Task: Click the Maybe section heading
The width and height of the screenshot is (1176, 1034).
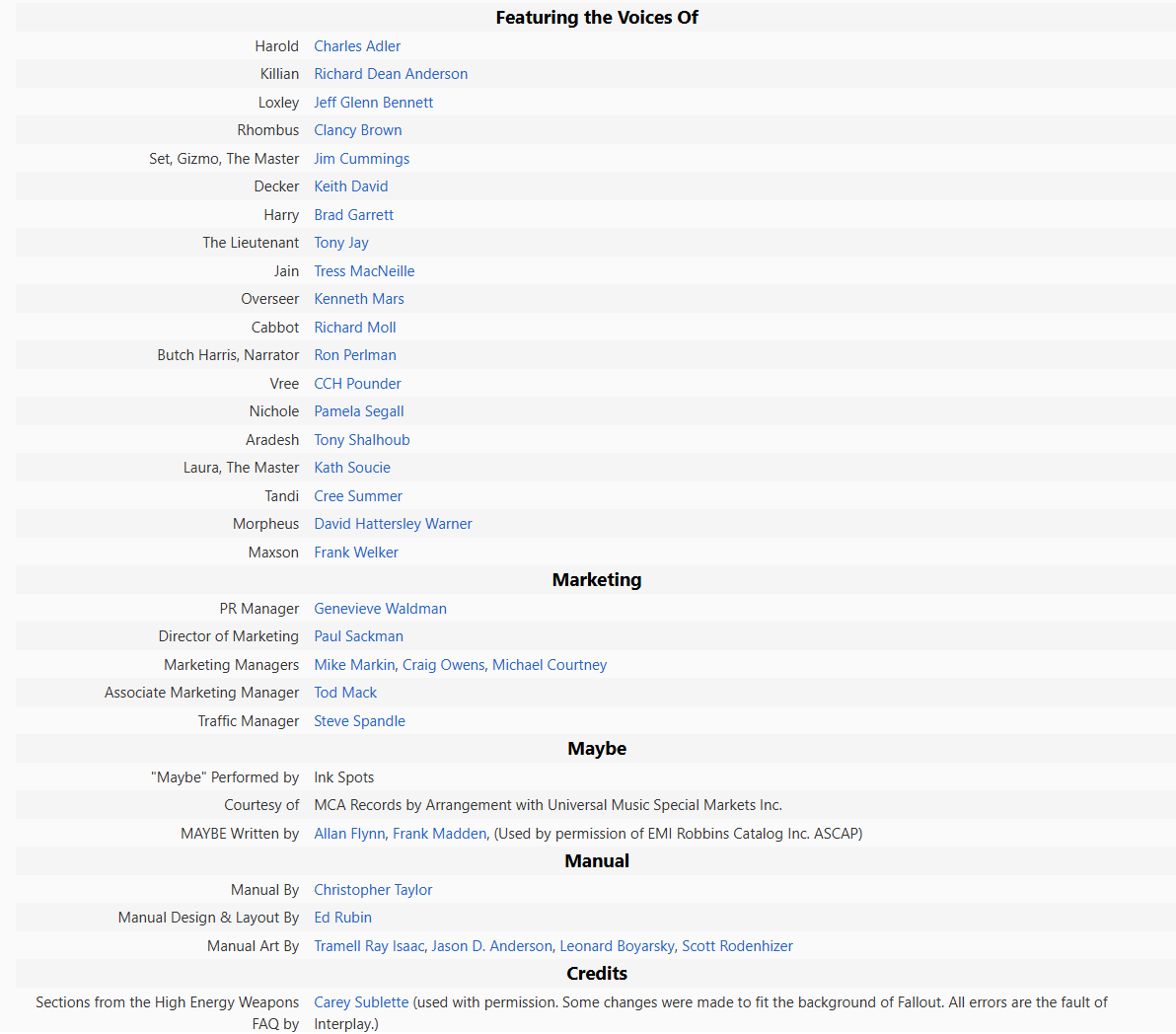Action: click(x=597, y=749)
